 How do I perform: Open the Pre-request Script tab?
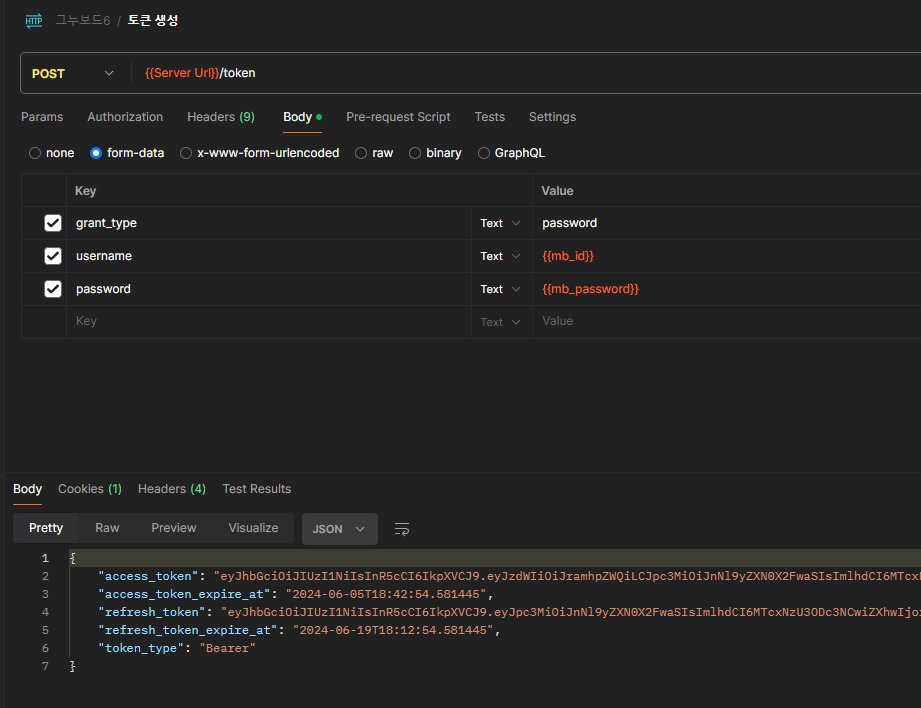pos(398,117)
